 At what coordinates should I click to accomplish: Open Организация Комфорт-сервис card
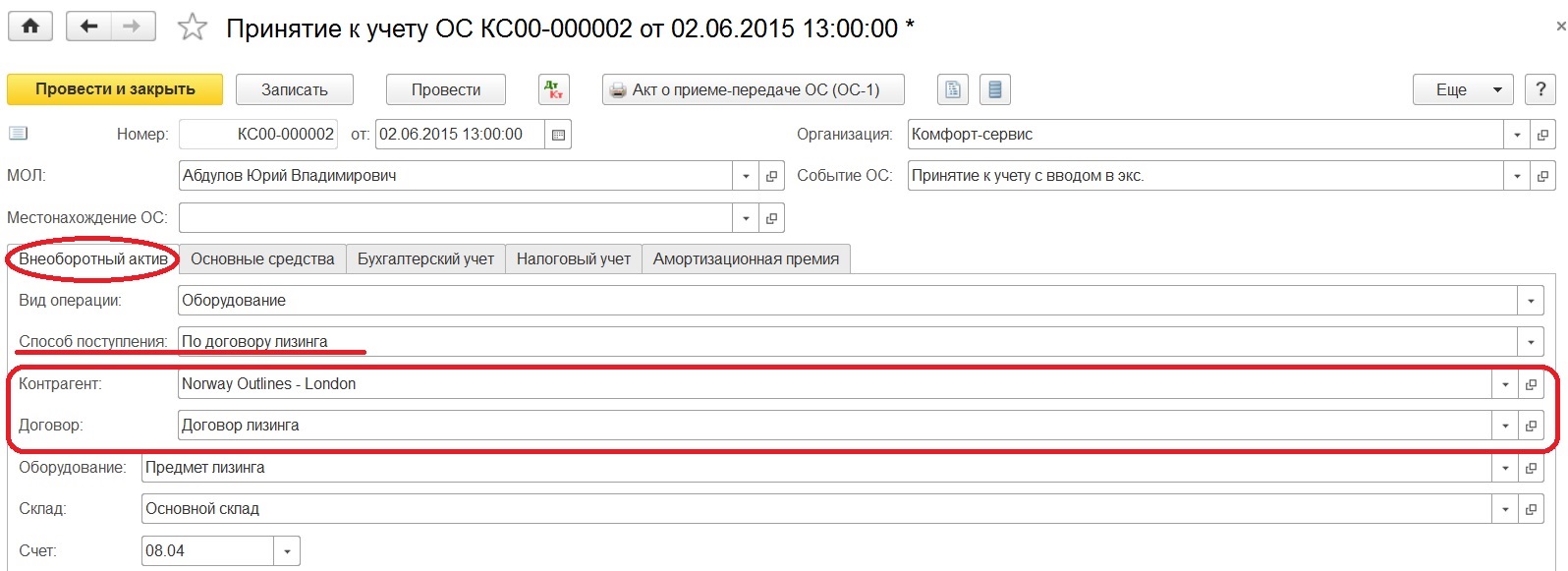click(1542, 135)
